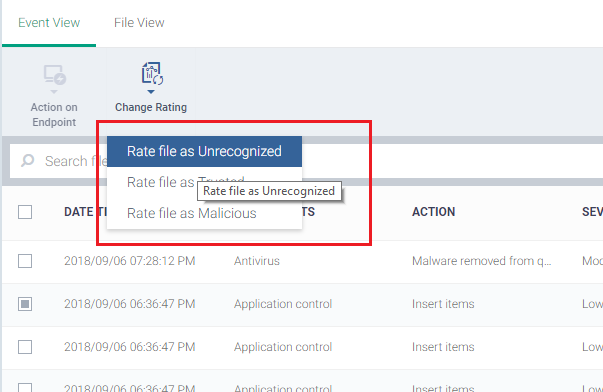The height and width of the screenshot is (392, 603).
Task: Uncheck the selected 06:36:47 PM row checkbox
Action: pyautogui.click(x=25, y=304)
